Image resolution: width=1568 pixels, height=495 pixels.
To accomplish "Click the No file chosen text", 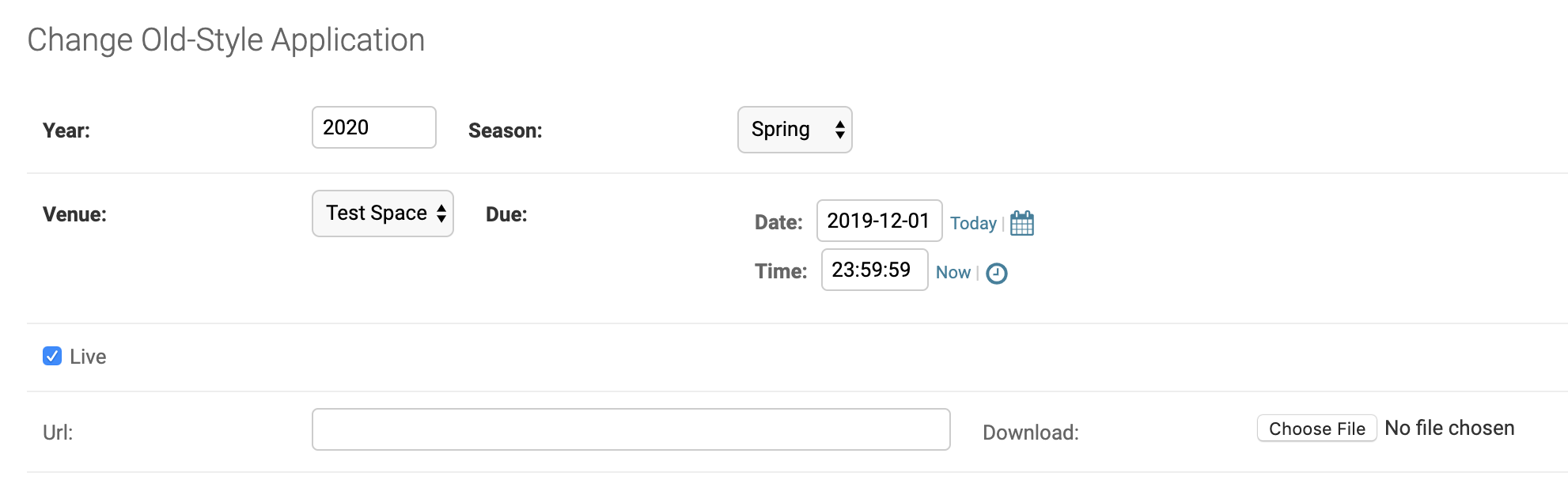I will coord(1449,428).
